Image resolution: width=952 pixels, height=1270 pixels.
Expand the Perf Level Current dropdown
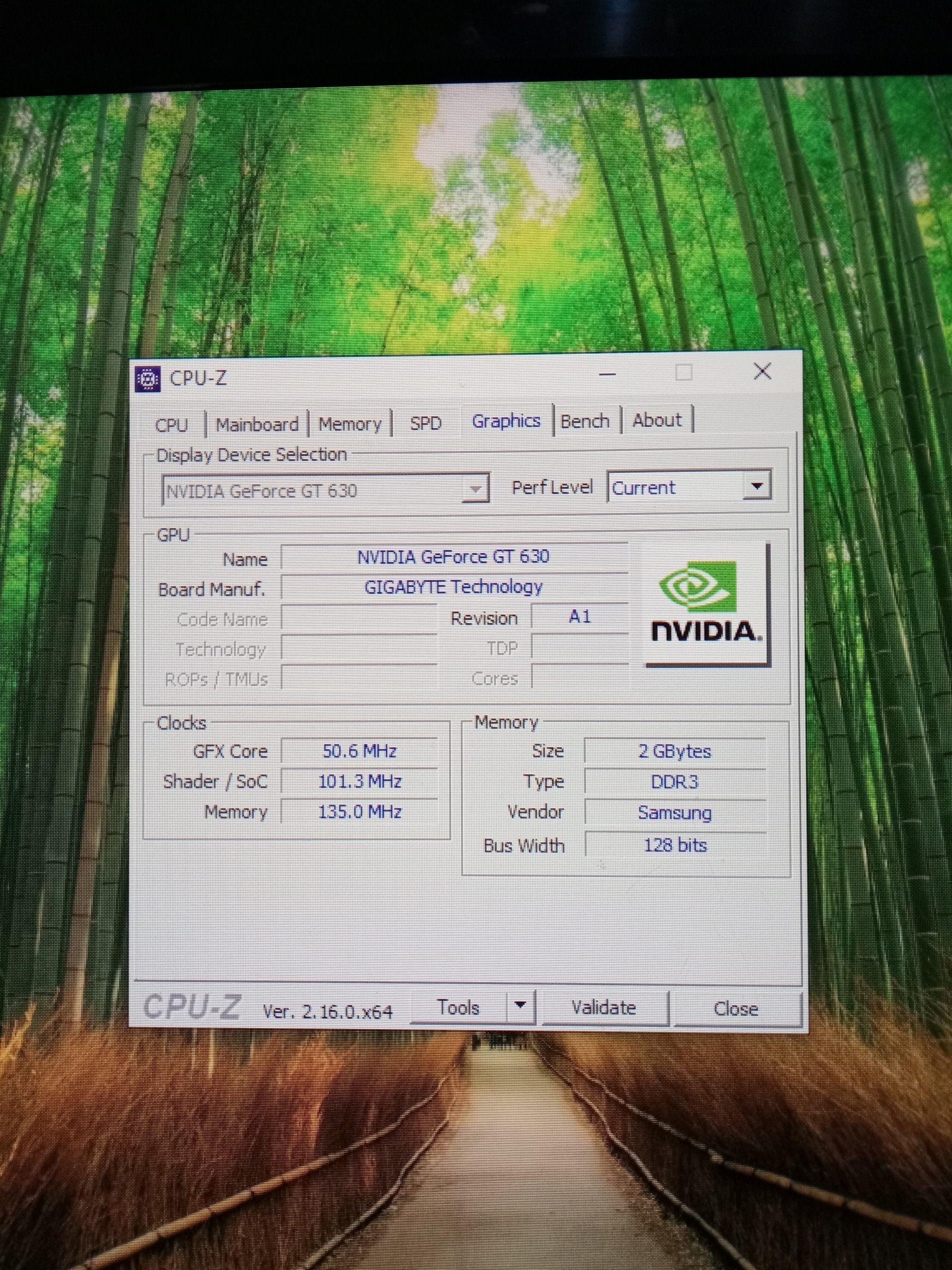pos(757,486)
